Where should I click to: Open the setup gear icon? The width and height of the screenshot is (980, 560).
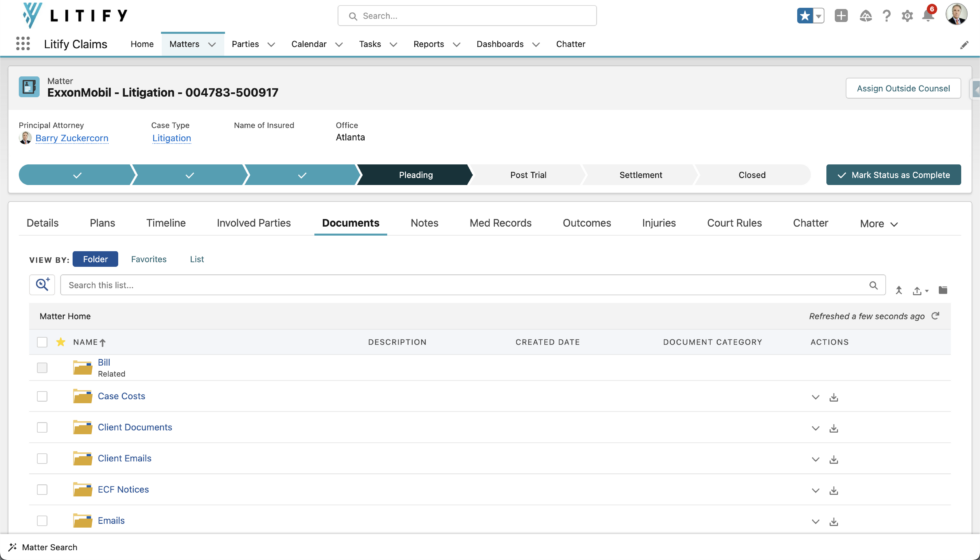tap(907, 16)
